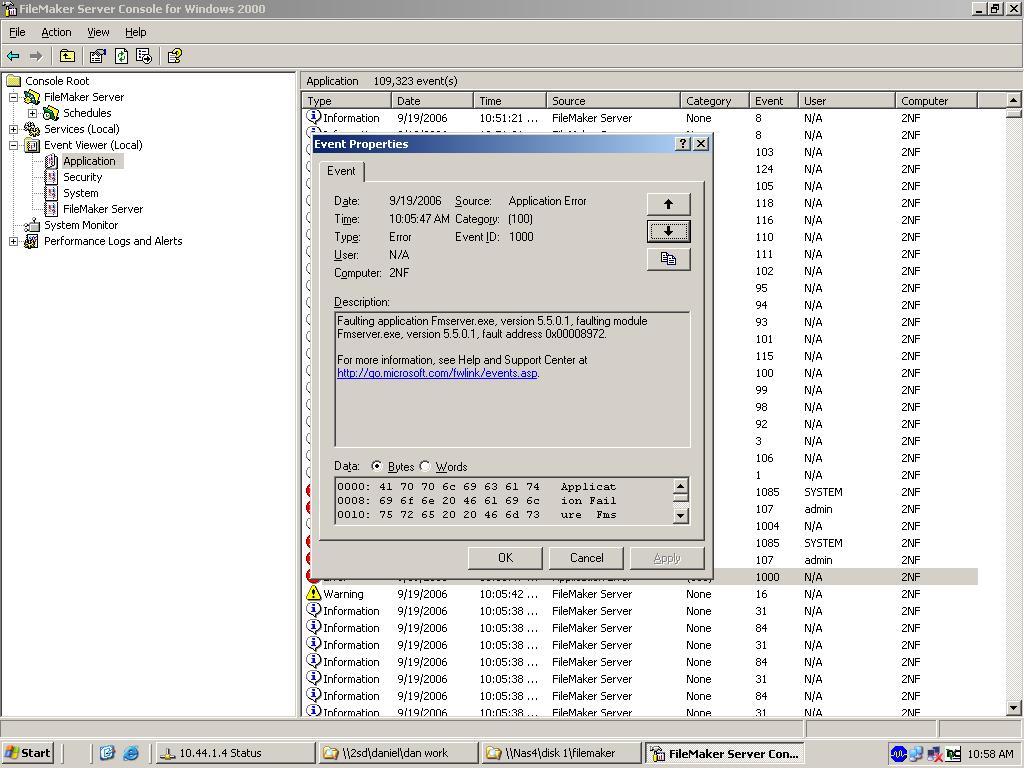Sort events by the Source column header
The width and height of the screenshot is (1024, 768).
613,101
